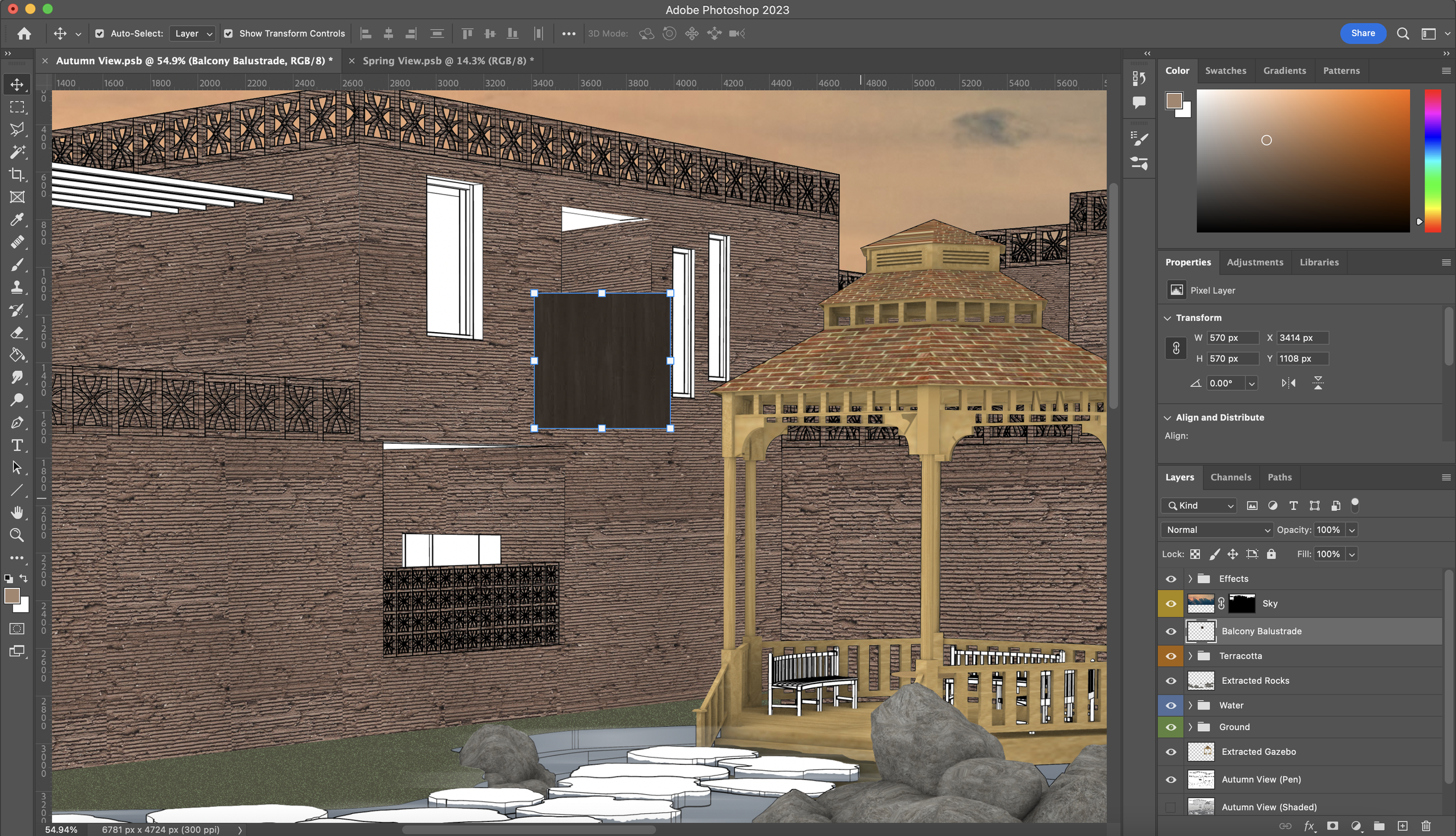Hide the Sky layer
The image size is (1456, 836).
click(x=1171, y=604)
